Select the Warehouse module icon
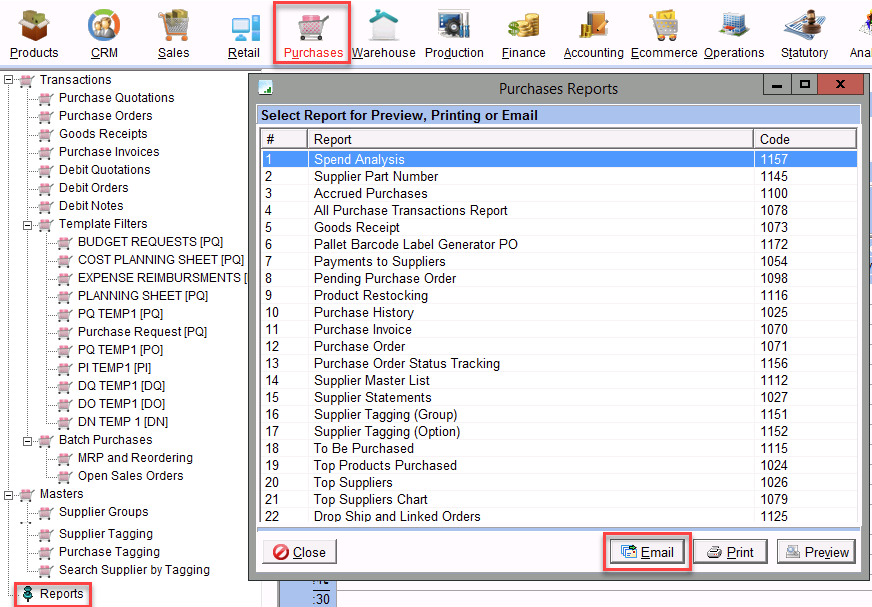This screenshot has width=872, height=607. [383, 32]
